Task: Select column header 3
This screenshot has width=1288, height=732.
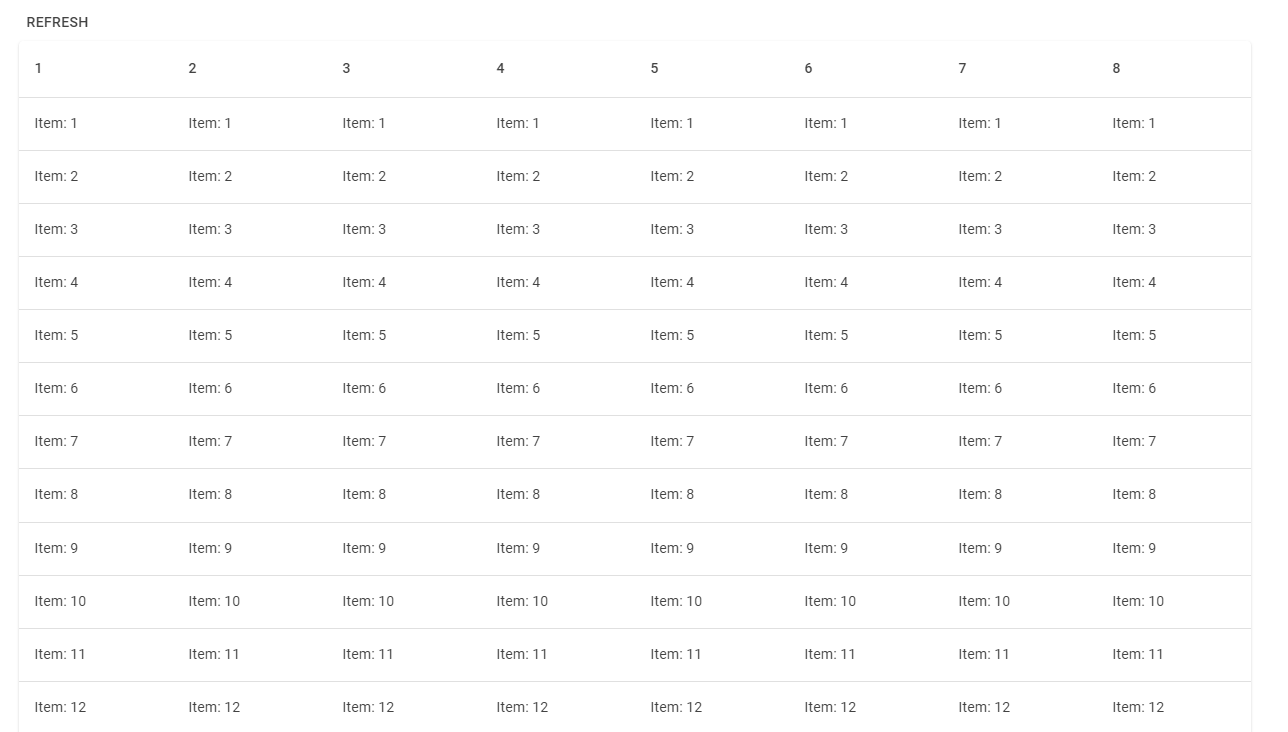Action: [346, 68]
